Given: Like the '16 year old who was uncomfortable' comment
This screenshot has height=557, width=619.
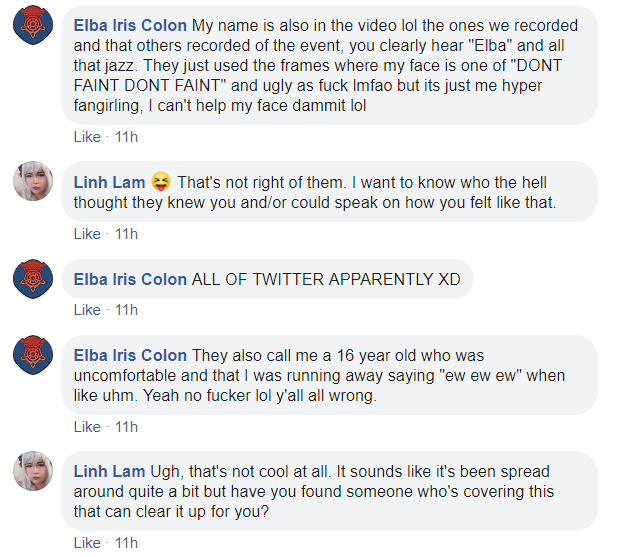Looking at the screenshot, I should point(87,427).
